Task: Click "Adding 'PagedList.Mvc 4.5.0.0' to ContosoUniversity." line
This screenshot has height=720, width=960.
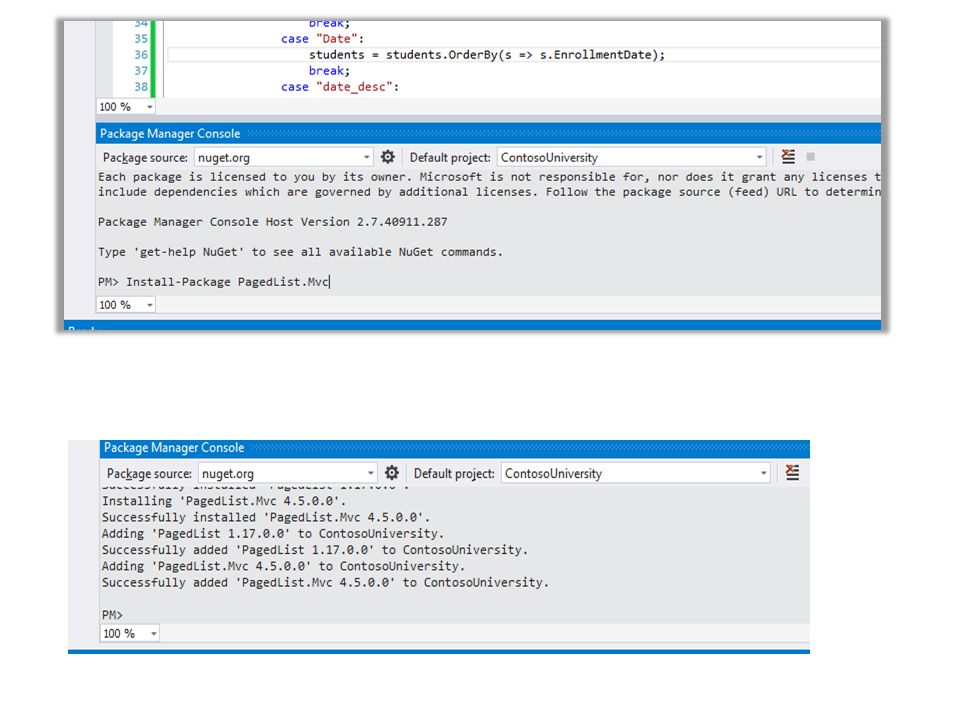Action: pyautogui.click(x=283, y=566)
